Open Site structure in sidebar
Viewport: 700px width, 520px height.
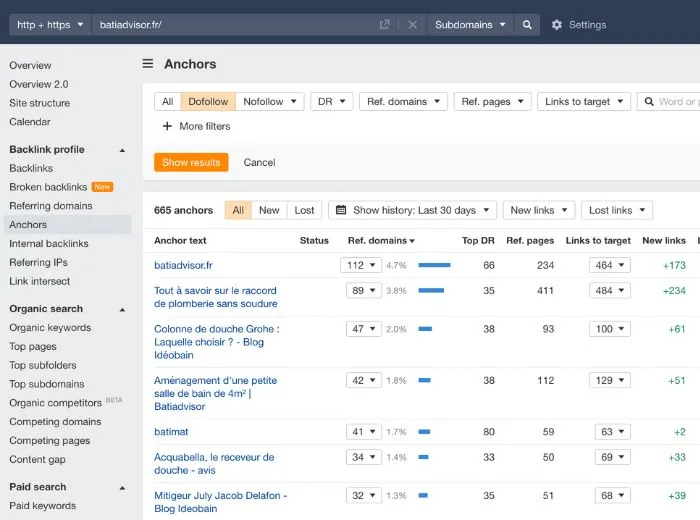(x=40, y=103)
